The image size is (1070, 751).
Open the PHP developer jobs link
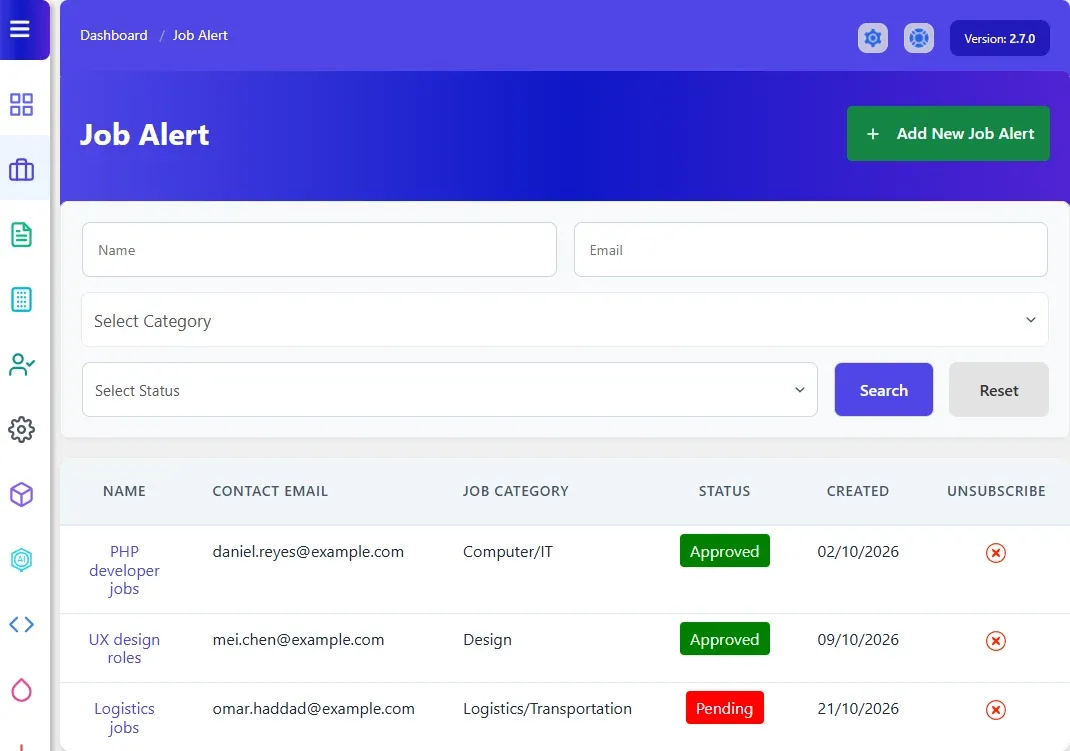click(x=124, y=570)
